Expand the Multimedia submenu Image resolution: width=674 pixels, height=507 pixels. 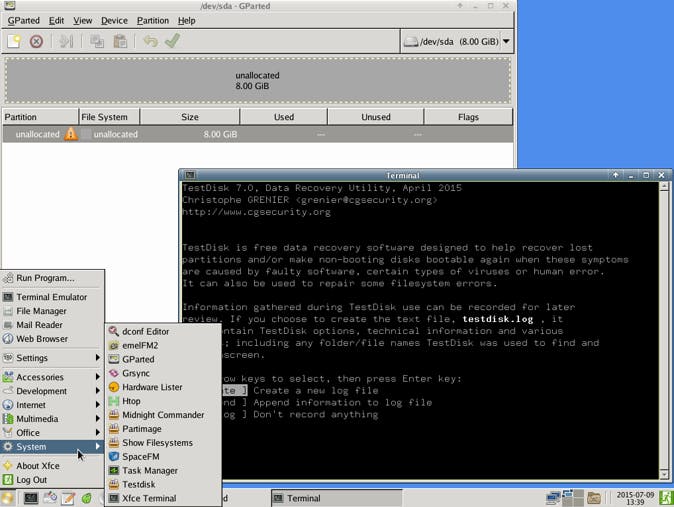pyautogui.click(x=52, y=419)
